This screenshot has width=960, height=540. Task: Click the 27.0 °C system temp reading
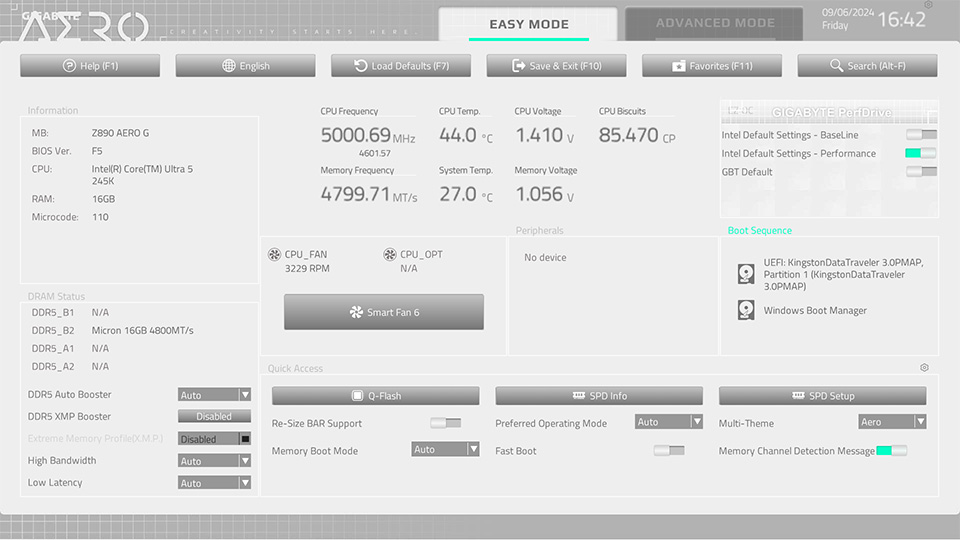[x=466, y=194]
